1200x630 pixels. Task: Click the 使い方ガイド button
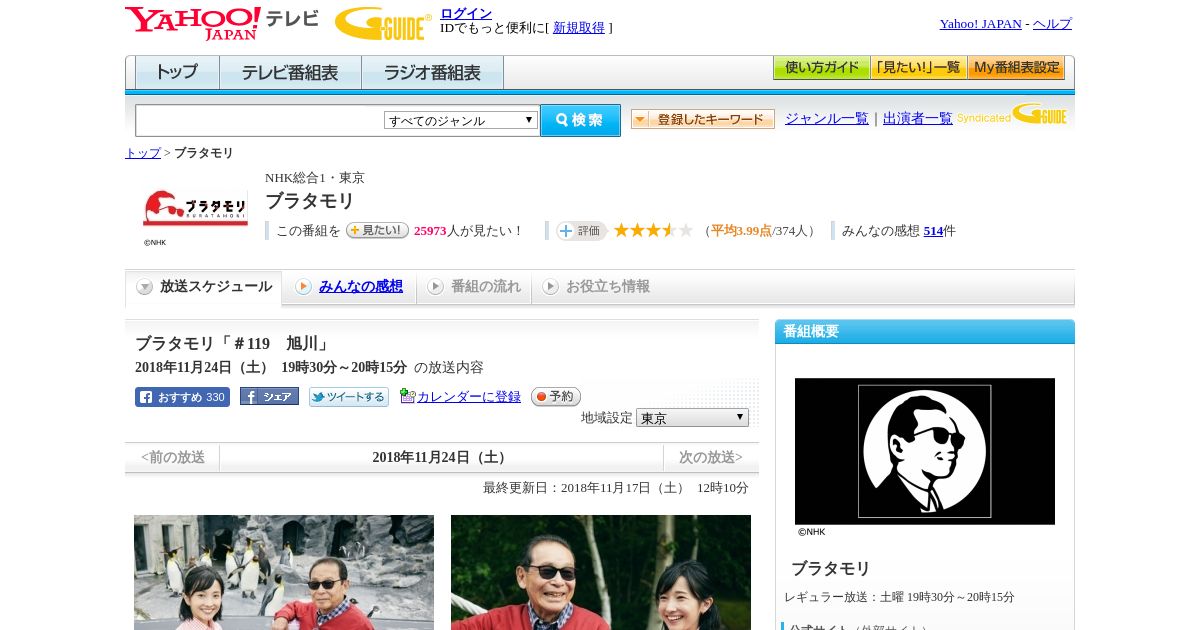[x=822, y=68]
